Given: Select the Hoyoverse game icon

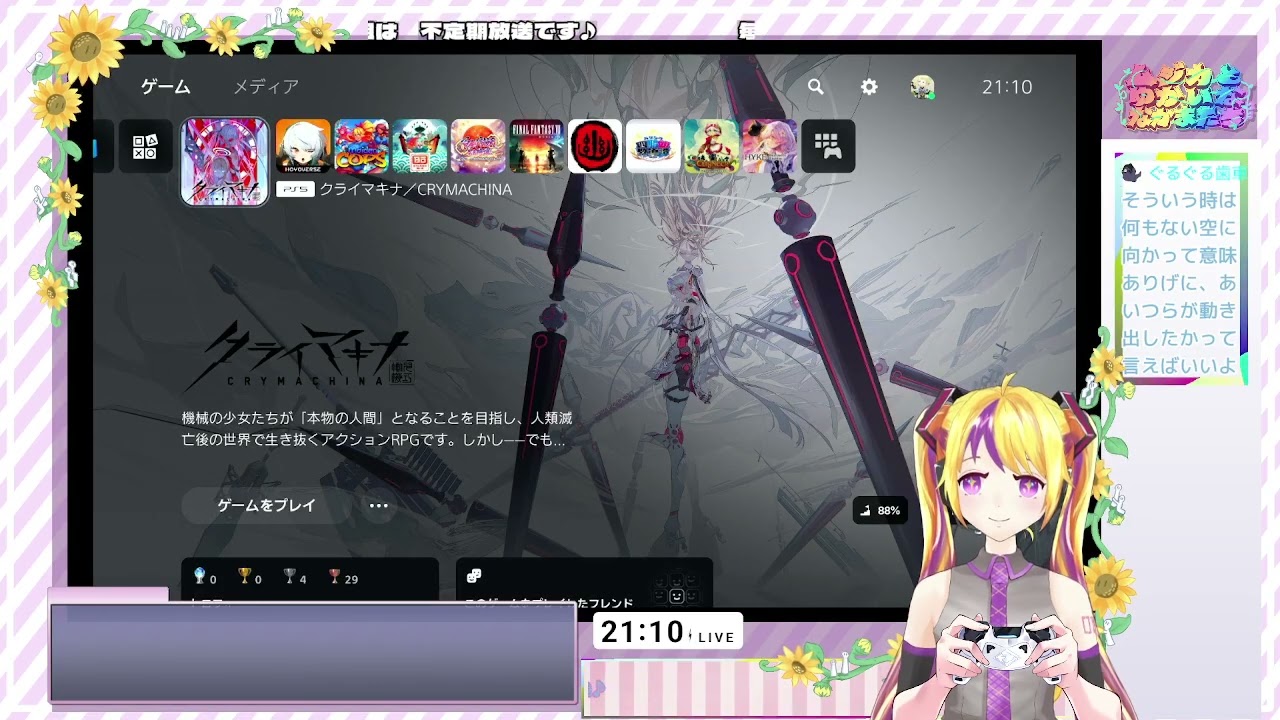Looking at the screenshot, I should click(303, 147).
